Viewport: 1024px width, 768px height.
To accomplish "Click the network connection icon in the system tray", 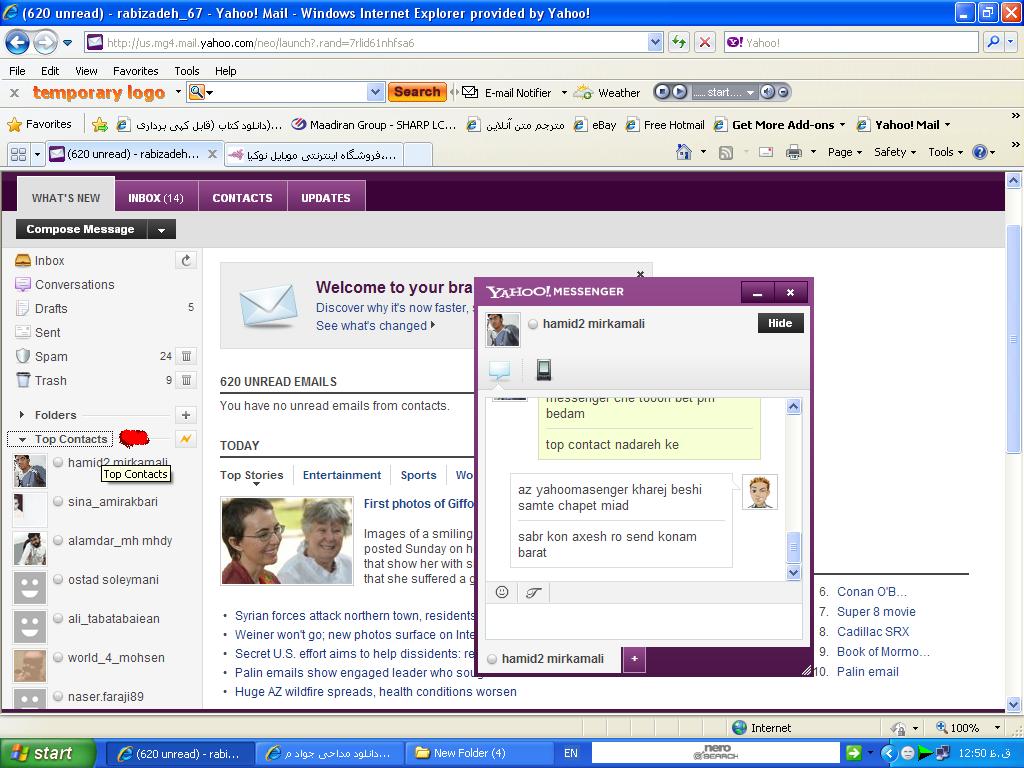I will pos(942,753).
